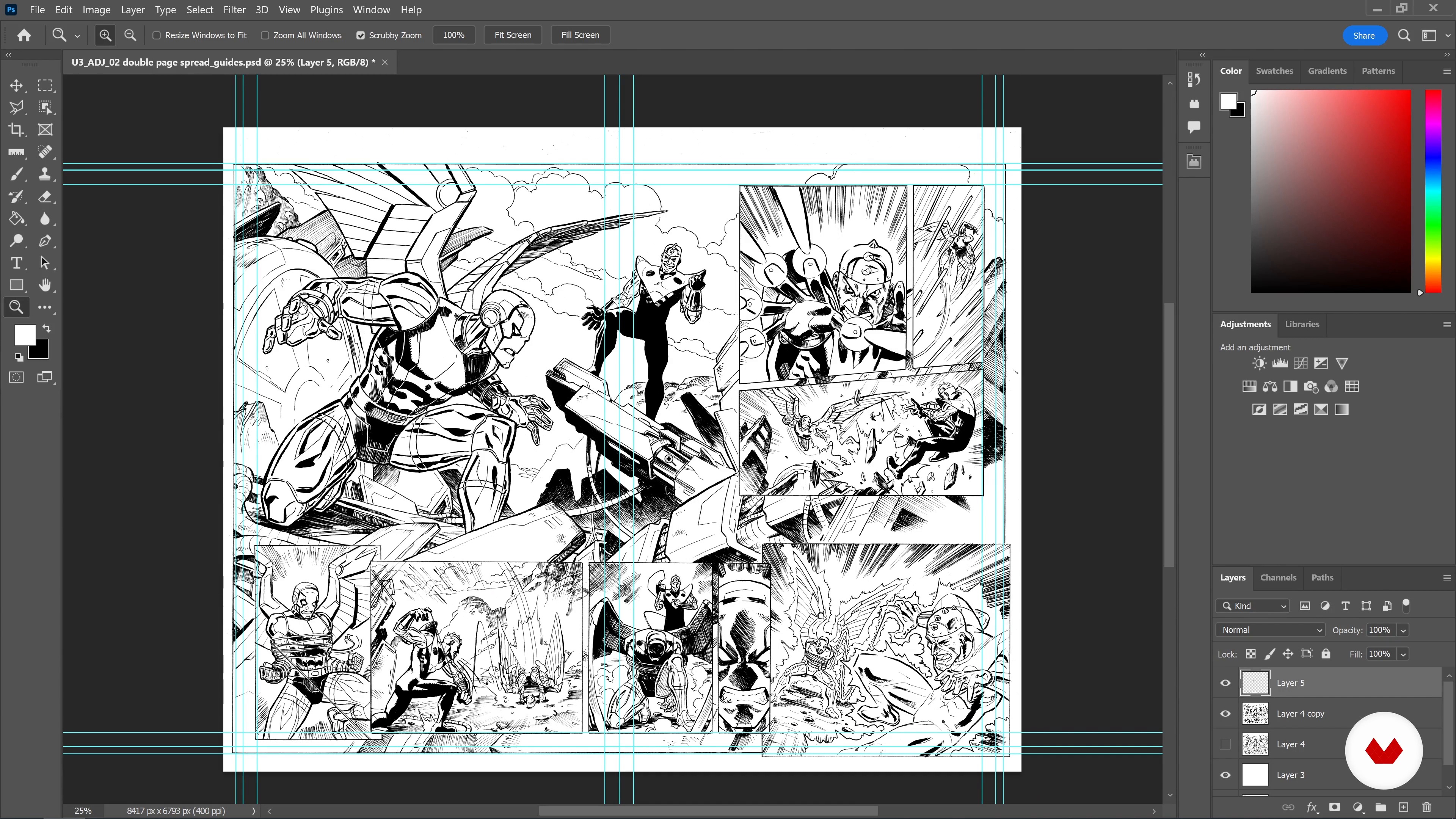Select the Rectangular Marquee tool

tap(45, 85)
